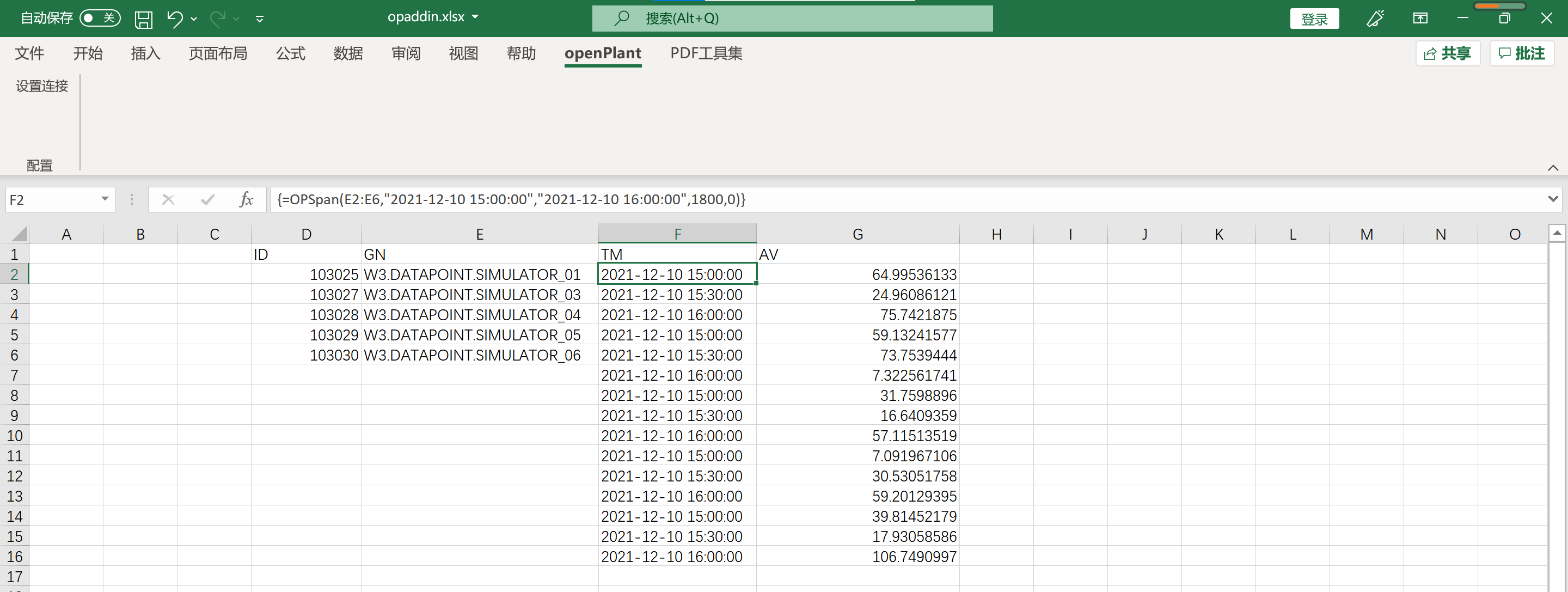Click the Undo arrow icon
The height and width of the screenshot is (592, 1568).
point(175,19)
